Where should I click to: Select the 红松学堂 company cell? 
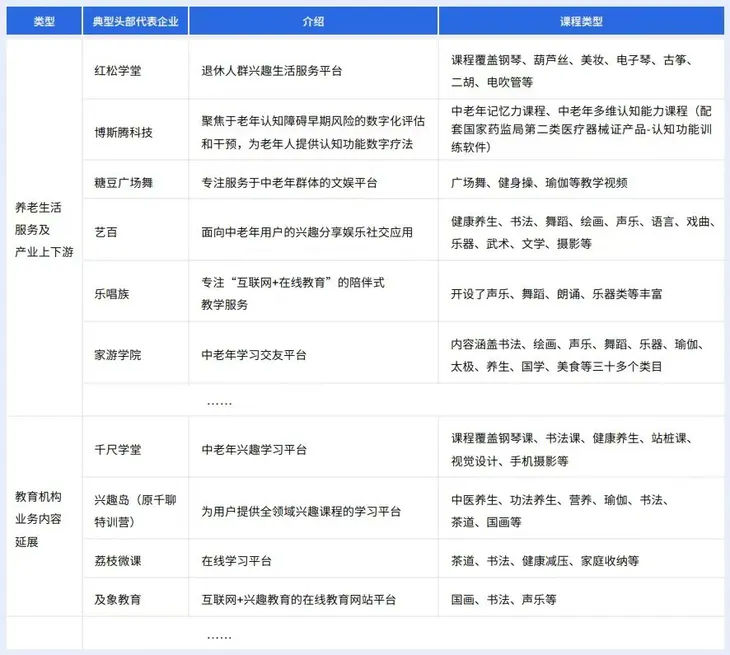pyautogui.click(x=135, y=70)
